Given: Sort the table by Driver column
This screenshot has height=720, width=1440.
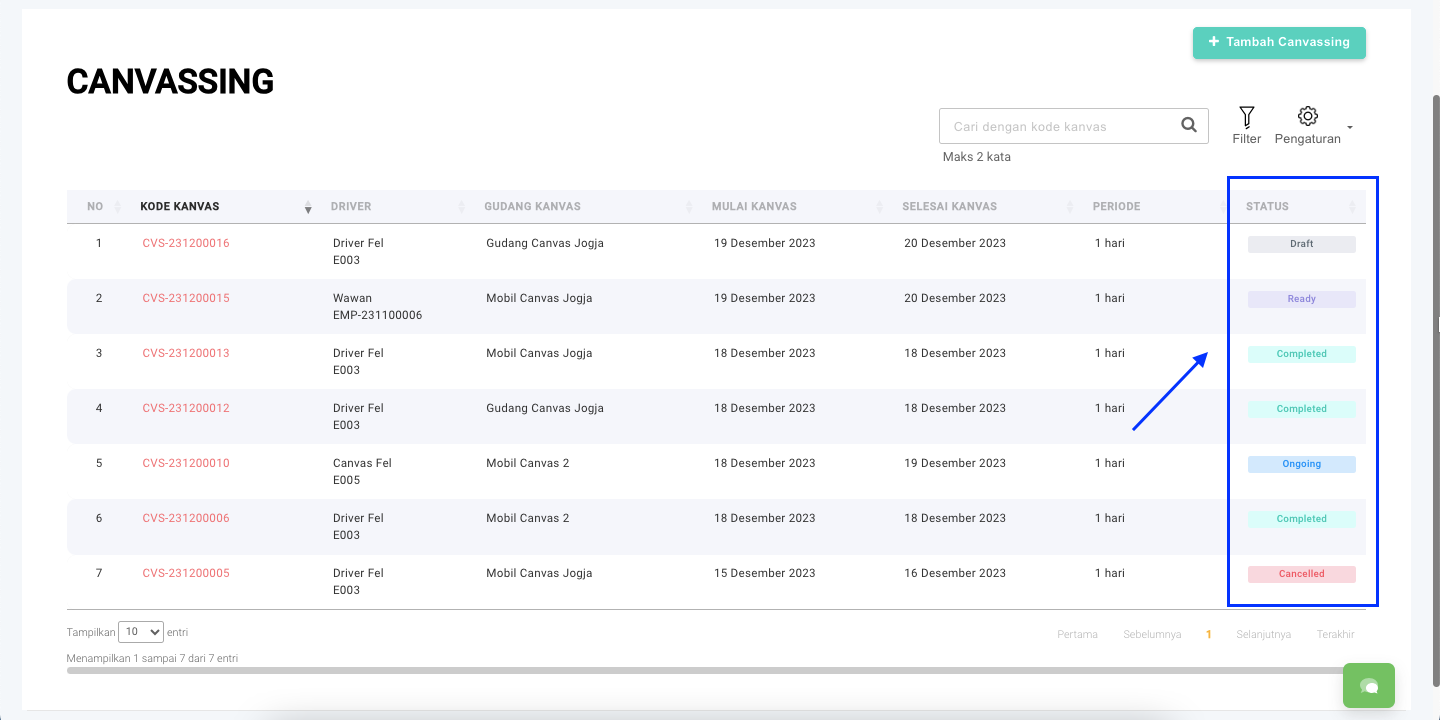Looking at the screenshot, I should click(351, 207).
